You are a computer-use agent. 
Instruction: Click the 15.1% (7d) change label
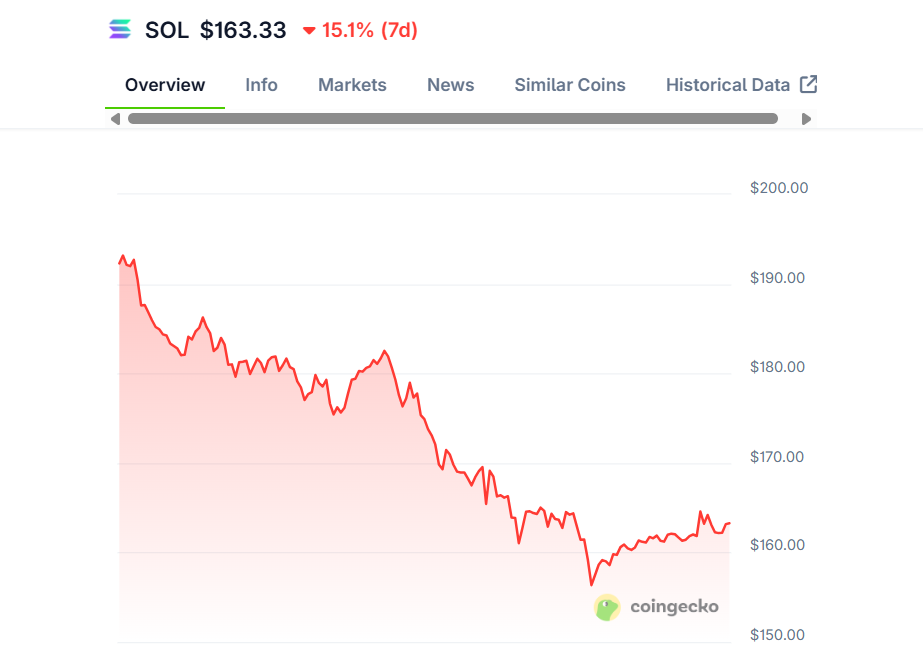369,30
